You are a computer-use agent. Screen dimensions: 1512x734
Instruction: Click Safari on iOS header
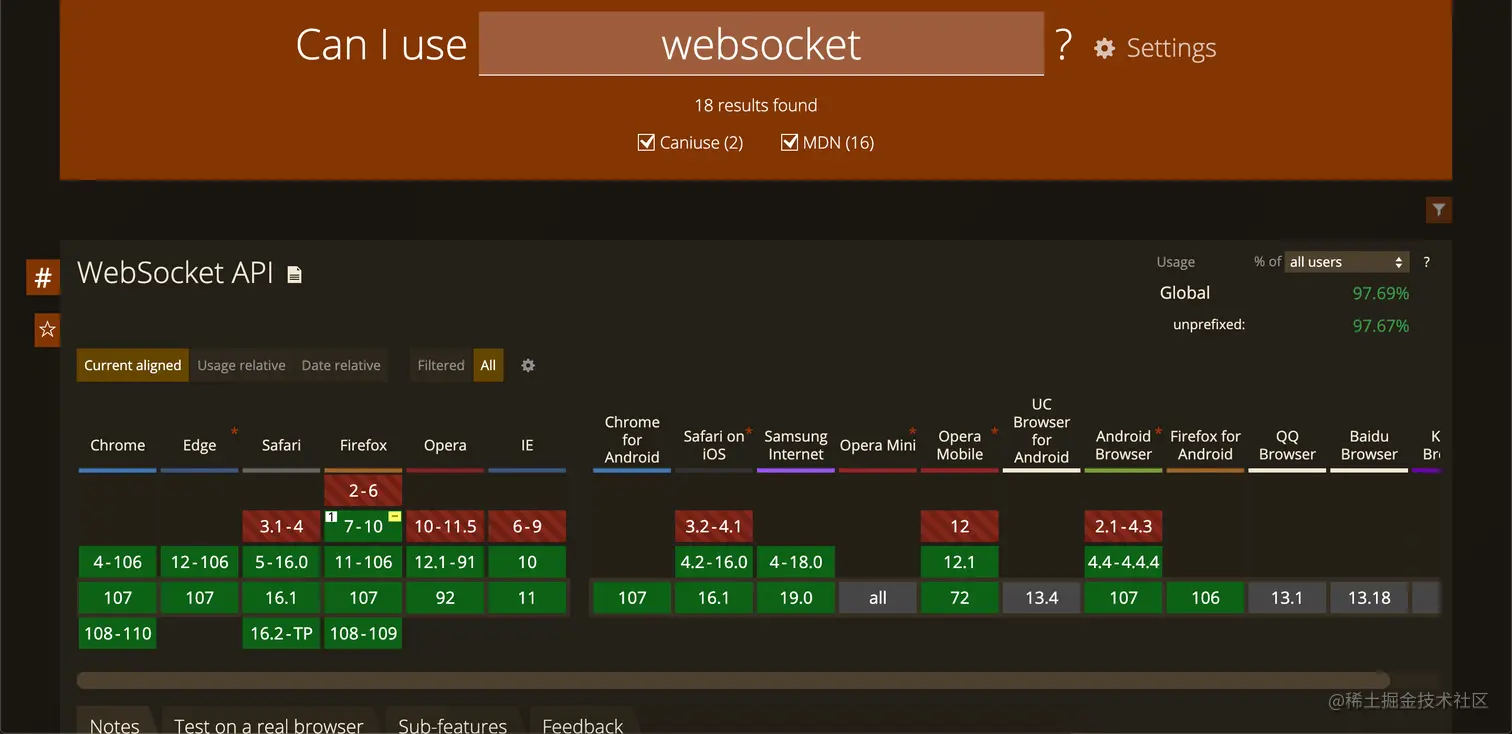pos(714,445)
